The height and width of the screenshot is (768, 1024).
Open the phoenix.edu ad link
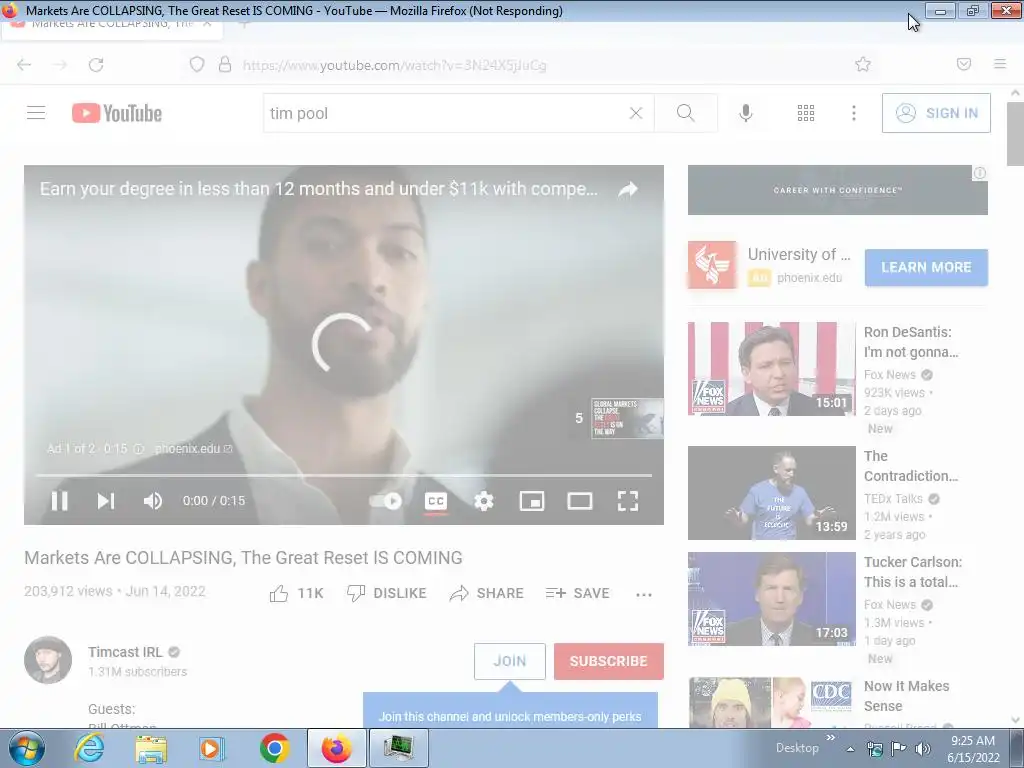click(193, 449)
